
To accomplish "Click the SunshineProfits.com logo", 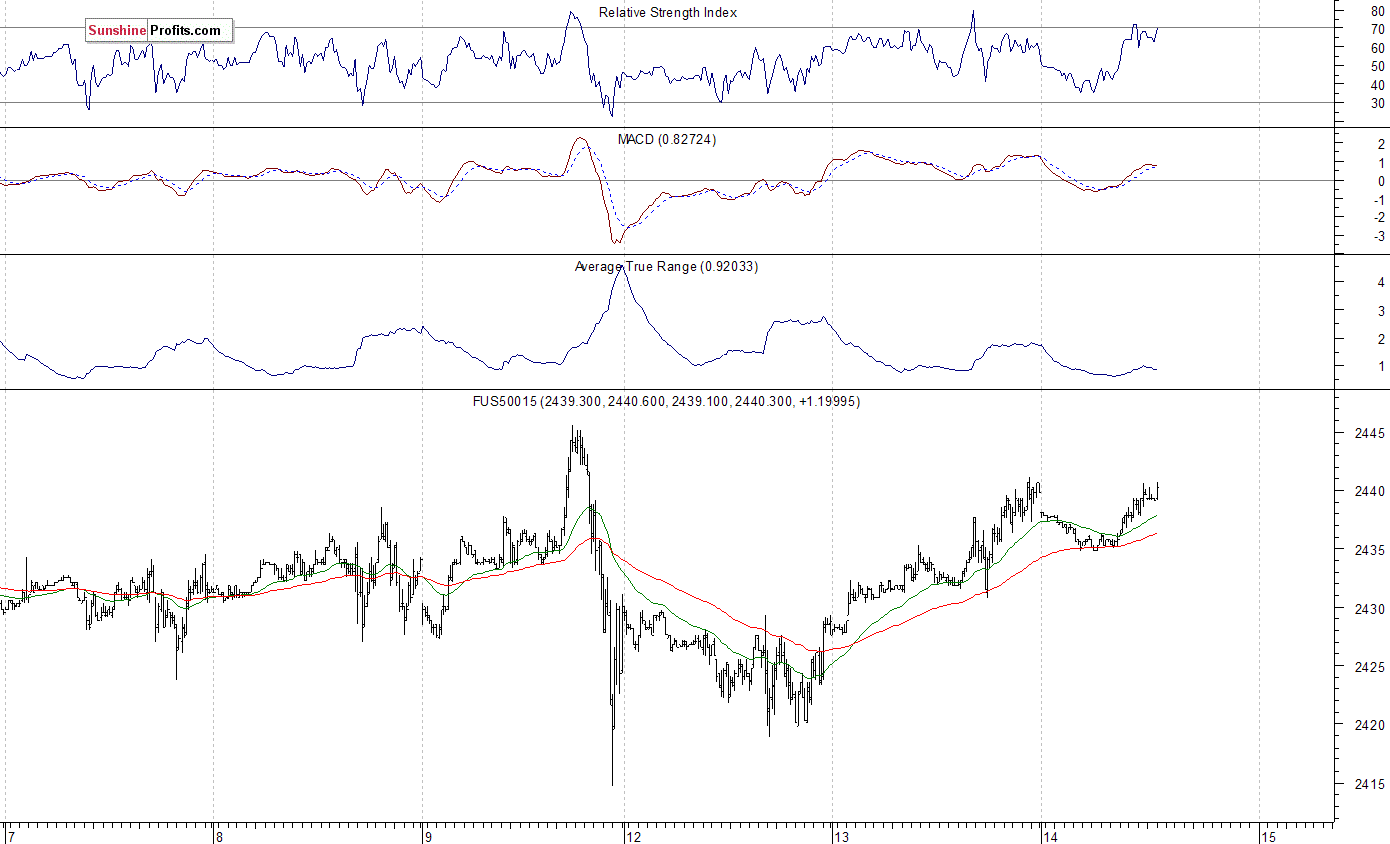I will (x=158, y=31).
